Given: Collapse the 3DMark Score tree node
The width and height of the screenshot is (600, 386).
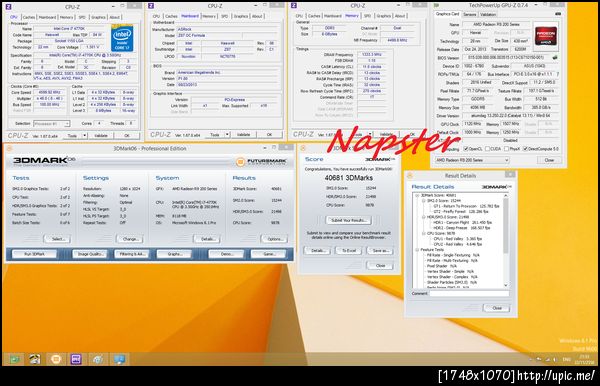Looking at the screenshot, I should pos(417,195).
